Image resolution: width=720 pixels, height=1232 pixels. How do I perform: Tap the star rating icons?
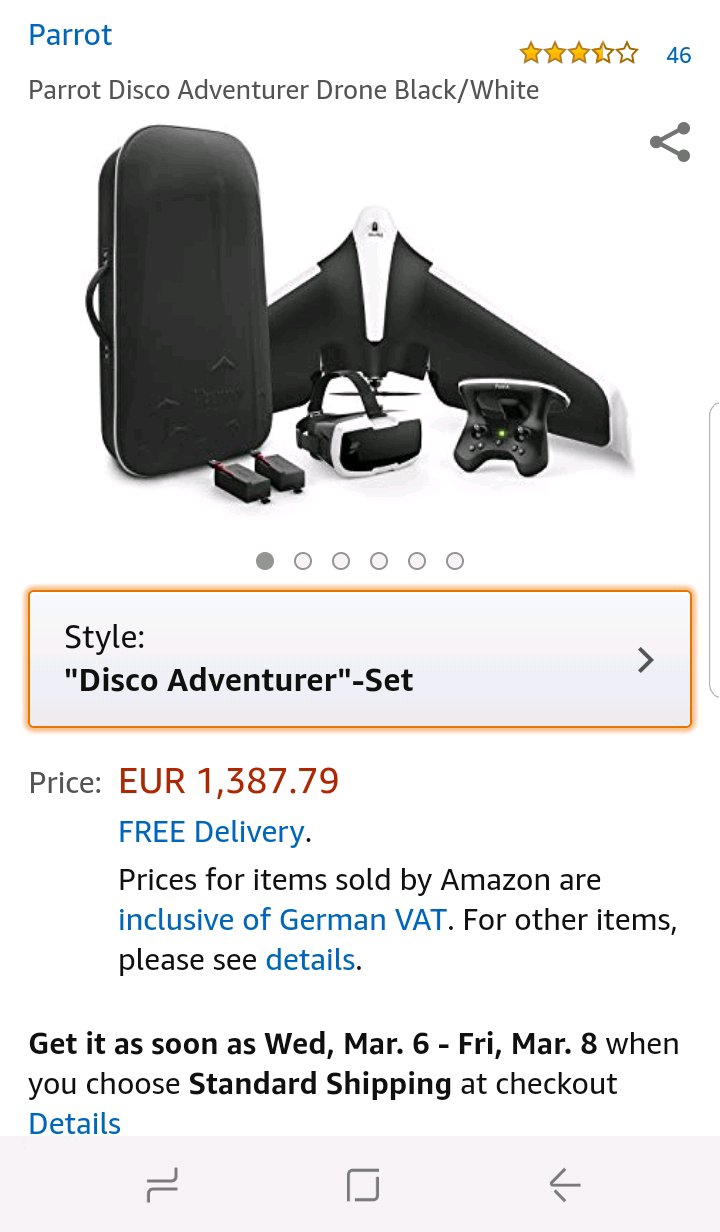[x=578, y=53]
